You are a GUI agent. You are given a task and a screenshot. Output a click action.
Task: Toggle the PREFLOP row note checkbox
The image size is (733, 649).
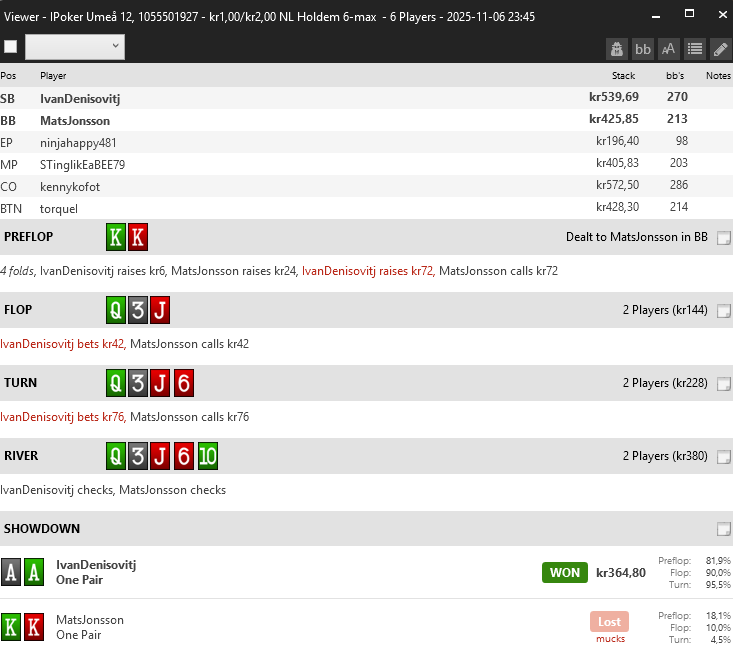pos(723,238)
